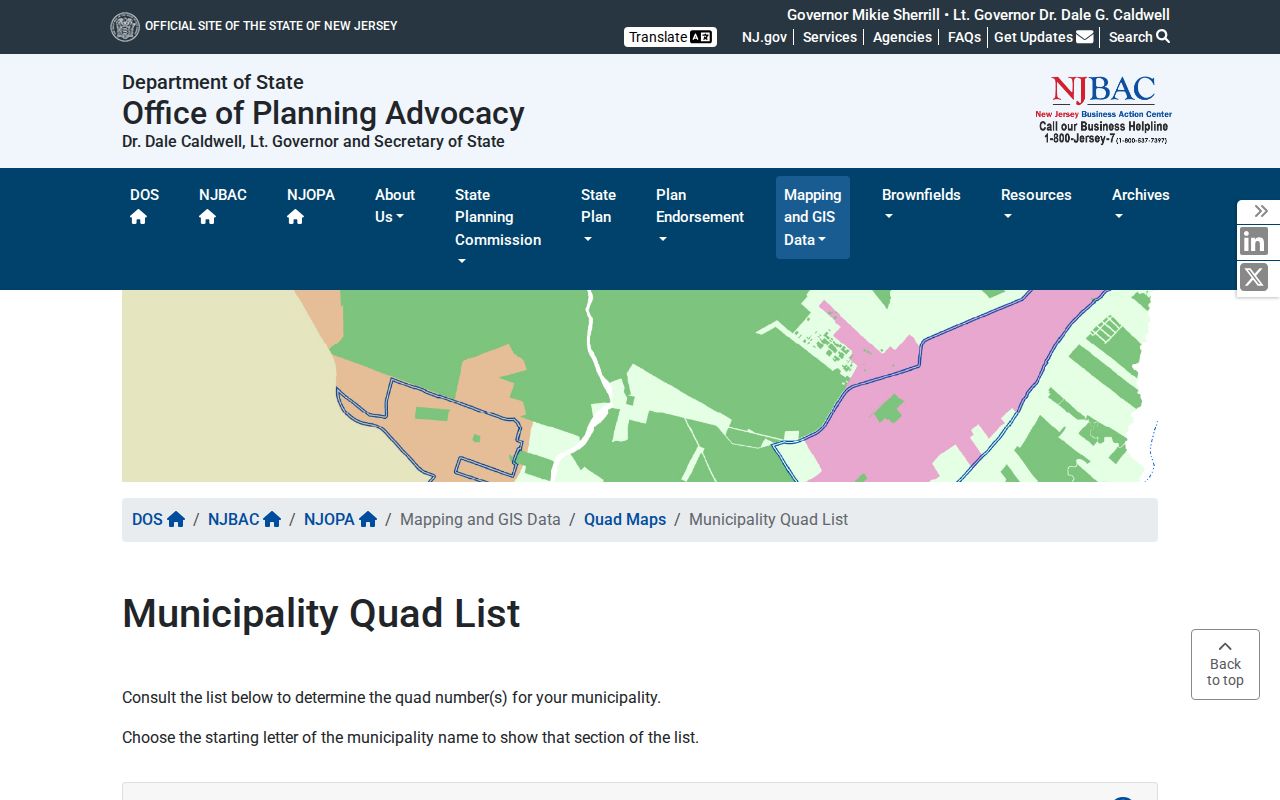Go to DOS home in navigation bar
Screen dimensions: 1280x800
144,205
